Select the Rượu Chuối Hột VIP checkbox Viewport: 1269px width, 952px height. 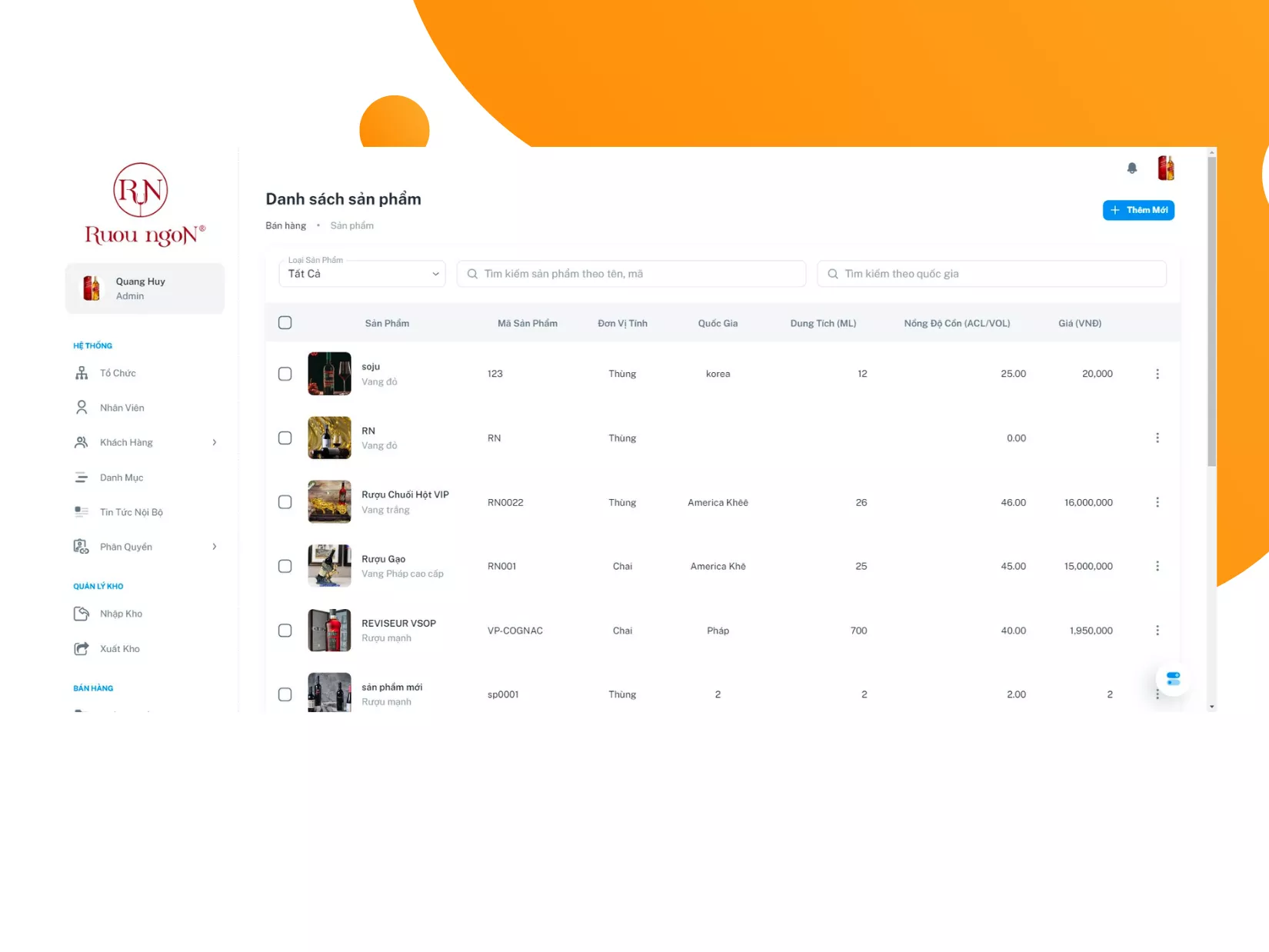pyautogui.click(x=285, y=502)
